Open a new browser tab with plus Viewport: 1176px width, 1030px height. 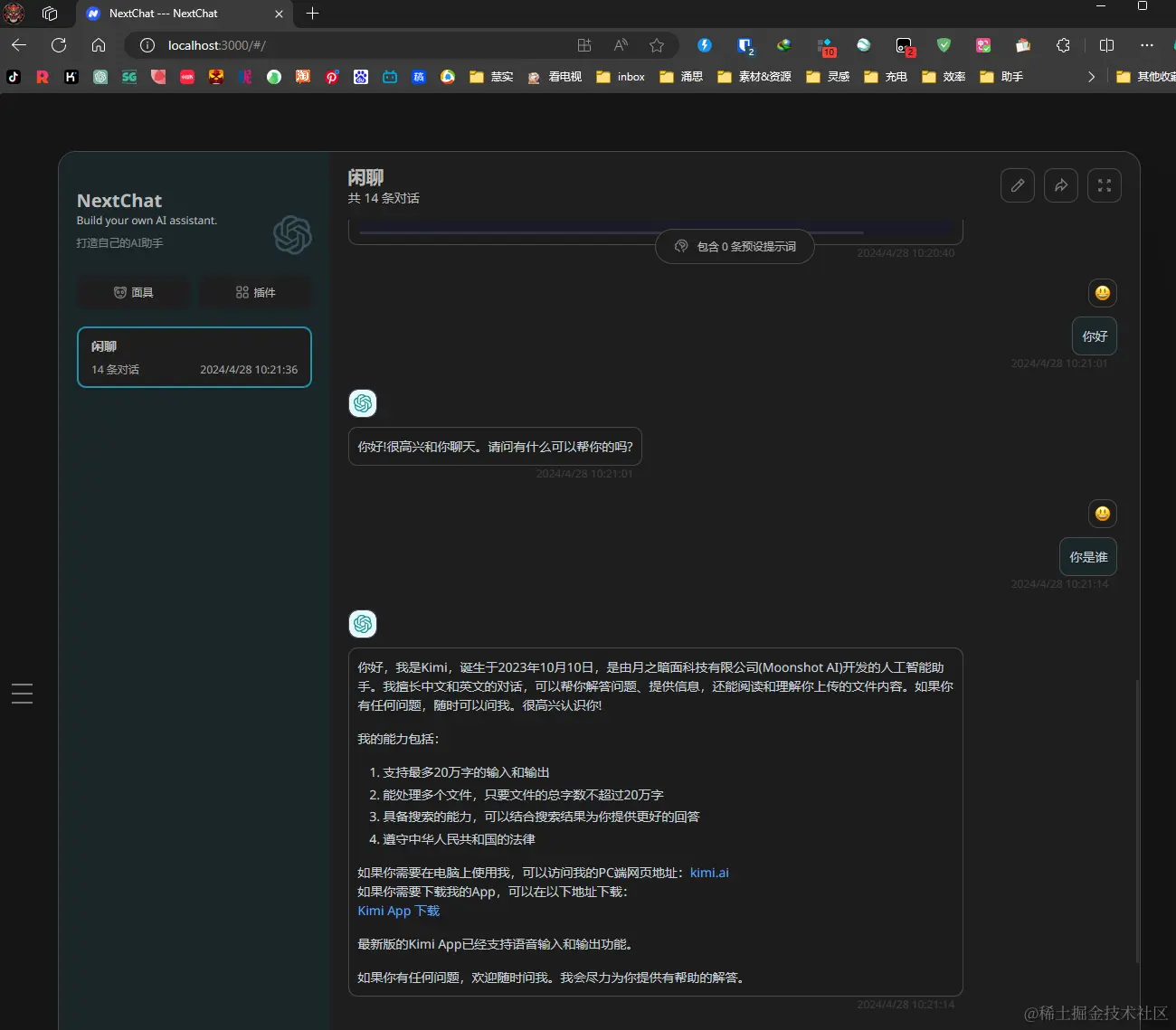click(x=312, y=14)
